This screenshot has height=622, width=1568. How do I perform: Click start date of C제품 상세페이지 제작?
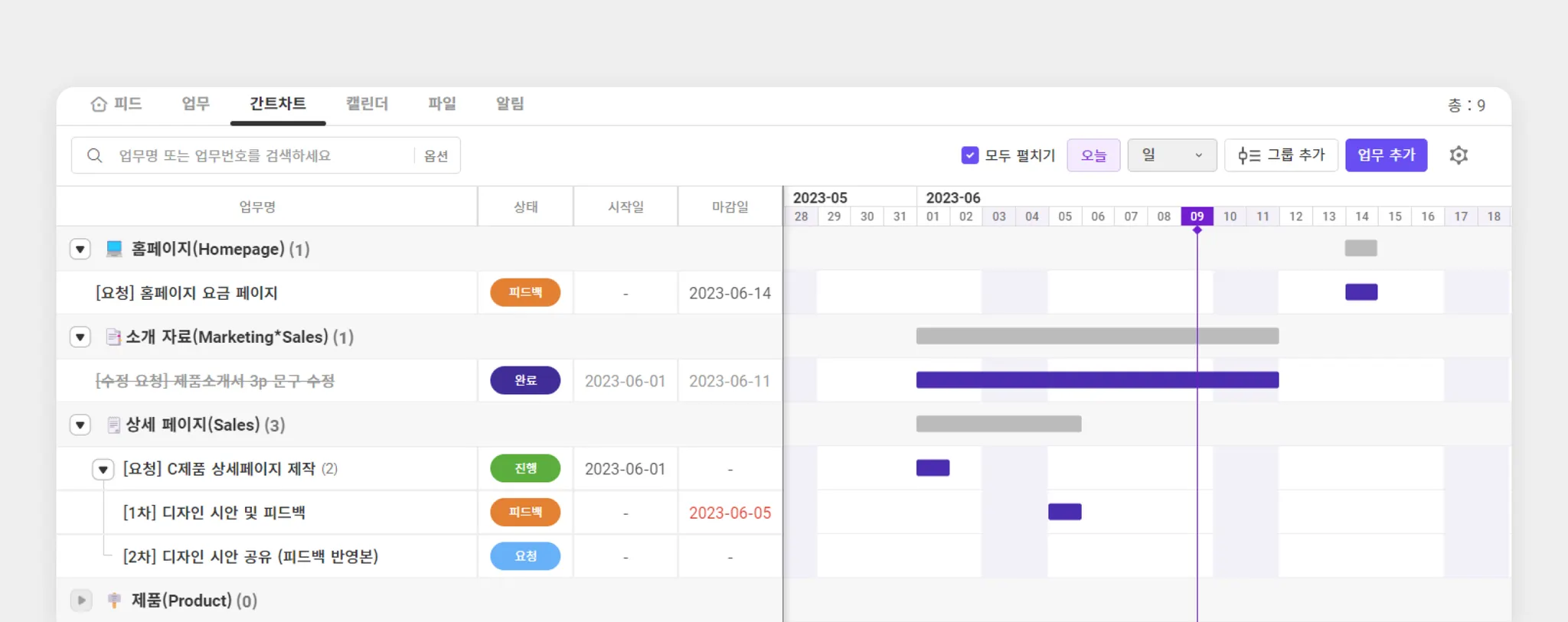[x=626, y=469]
